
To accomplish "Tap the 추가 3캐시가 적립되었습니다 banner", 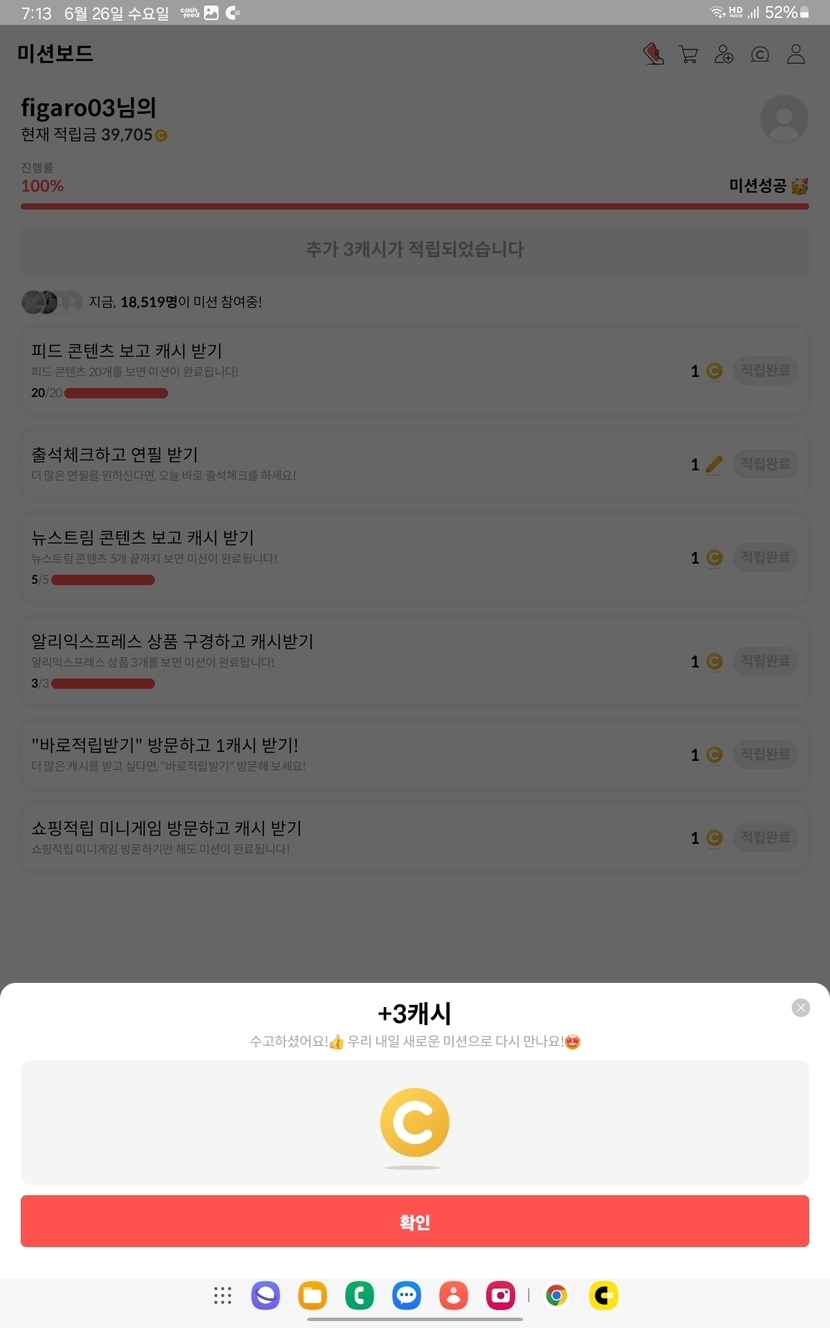I will (x=414, y=250).
